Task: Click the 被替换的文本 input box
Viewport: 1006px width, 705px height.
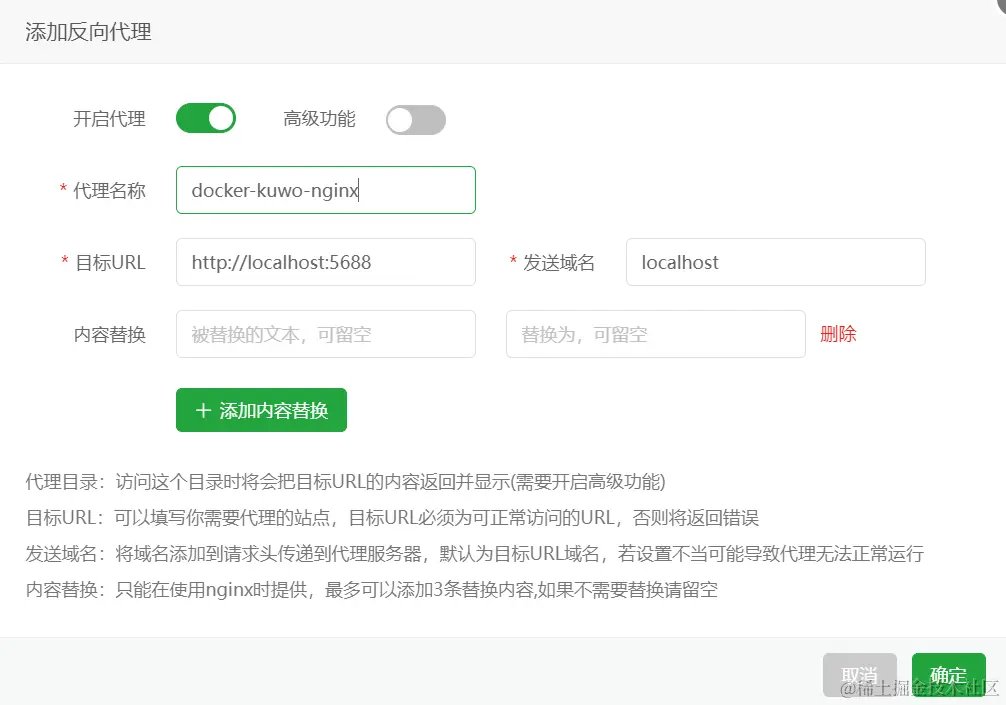Action: coord(326,334)
